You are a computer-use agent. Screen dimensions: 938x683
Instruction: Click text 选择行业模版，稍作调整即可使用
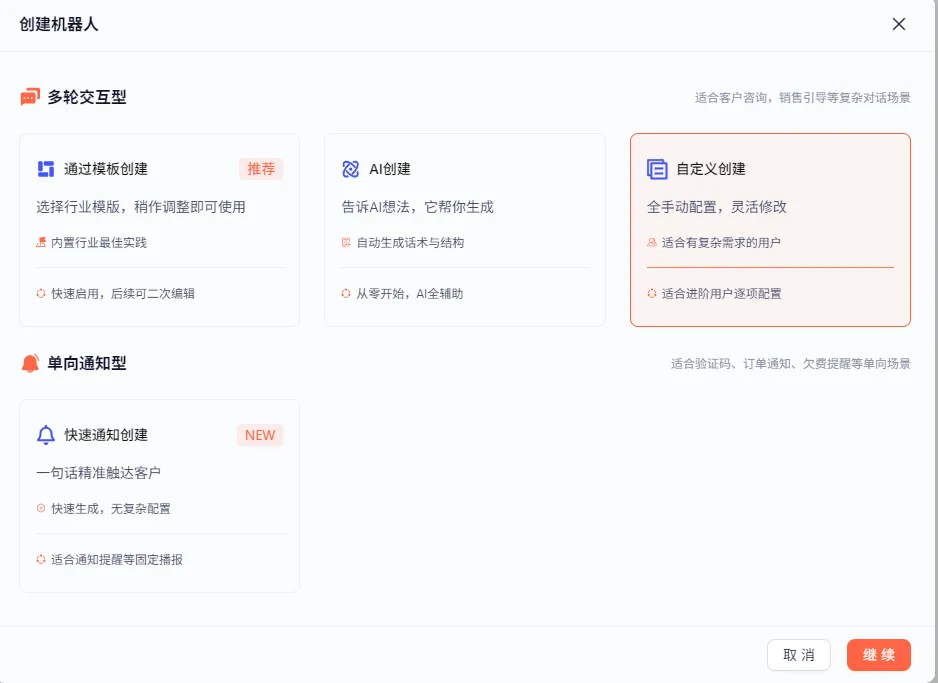[141, 207]
